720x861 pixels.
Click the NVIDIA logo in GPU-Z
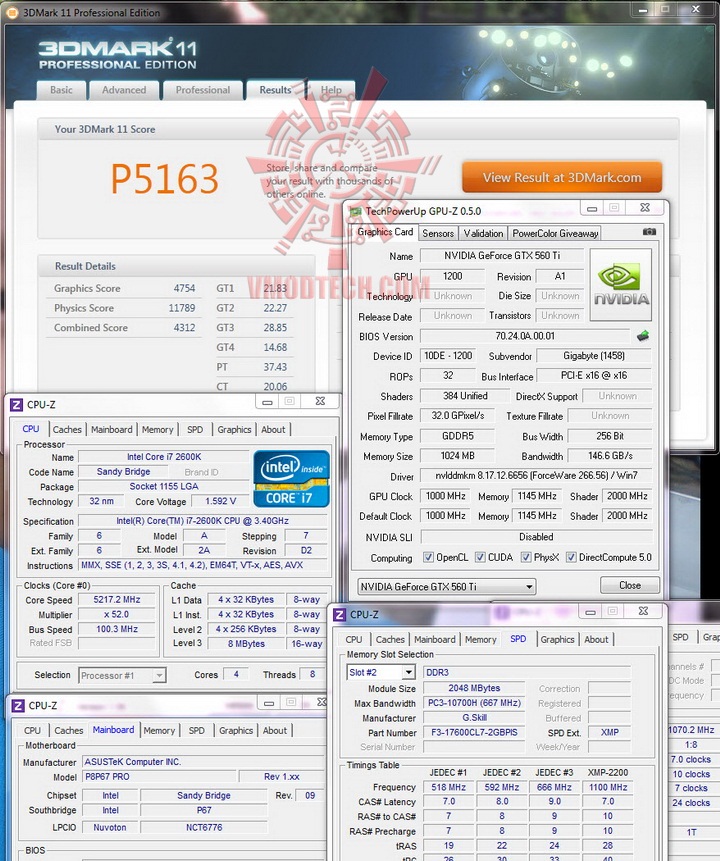(621, 284)
